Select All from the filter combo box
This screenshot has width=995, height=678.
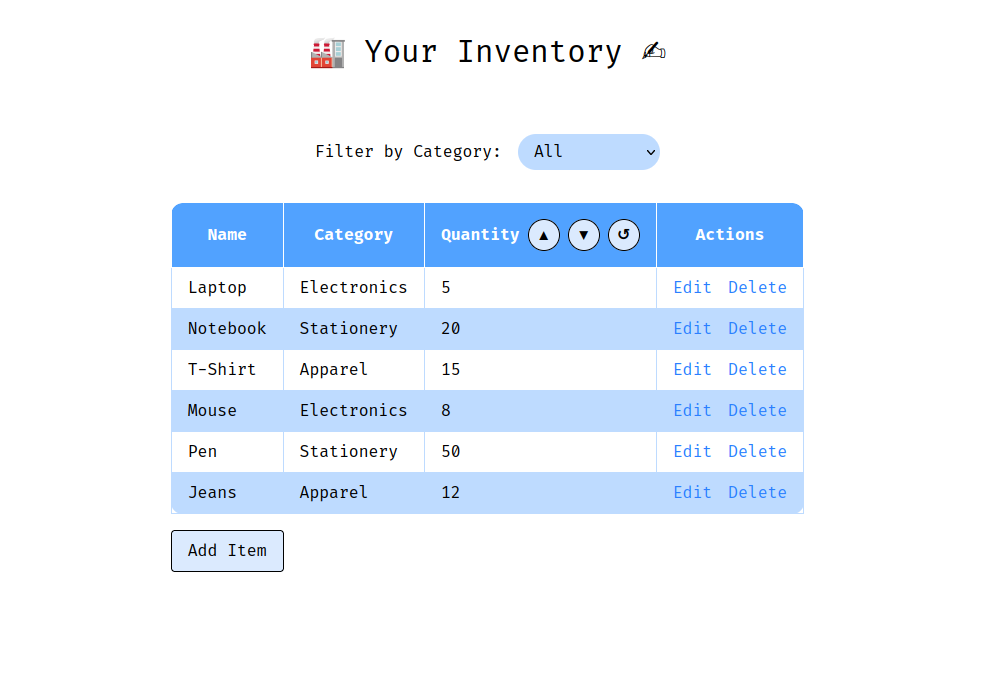click(x=588, y=151)
